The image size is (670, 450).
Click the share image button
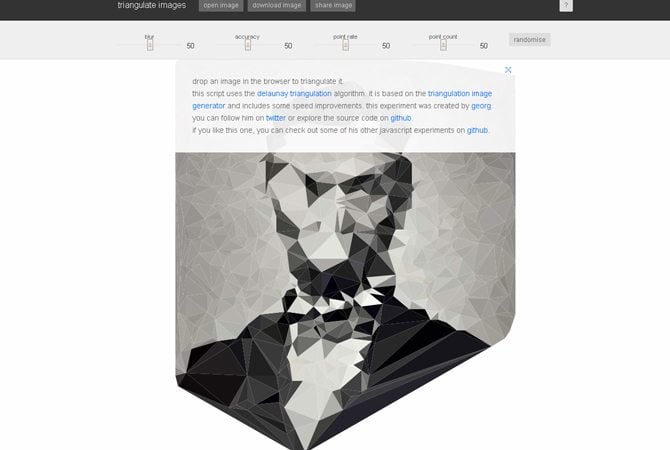[333, 6]
